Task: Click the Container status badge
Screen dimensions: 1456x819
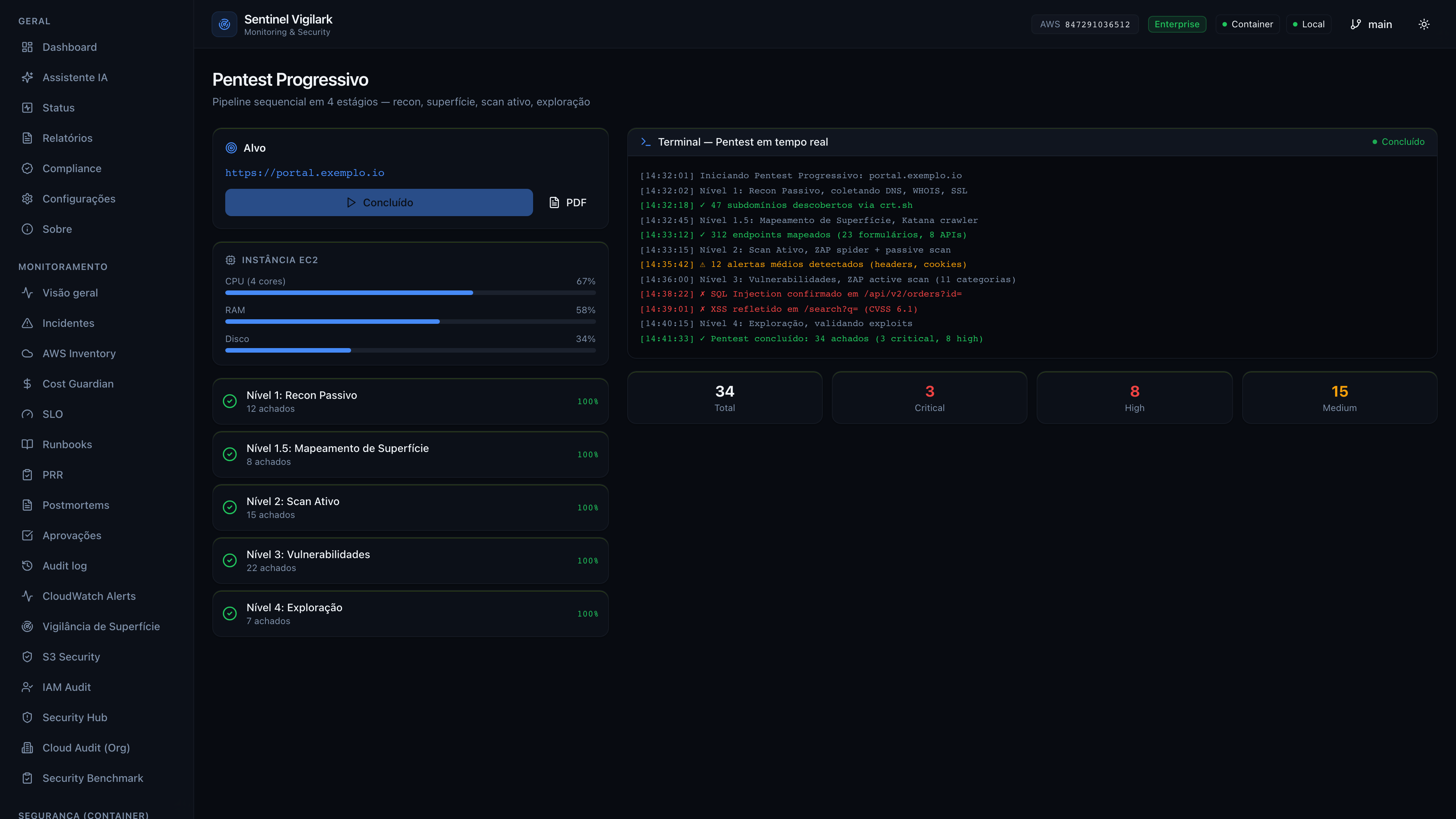Action: point(1247,24)
